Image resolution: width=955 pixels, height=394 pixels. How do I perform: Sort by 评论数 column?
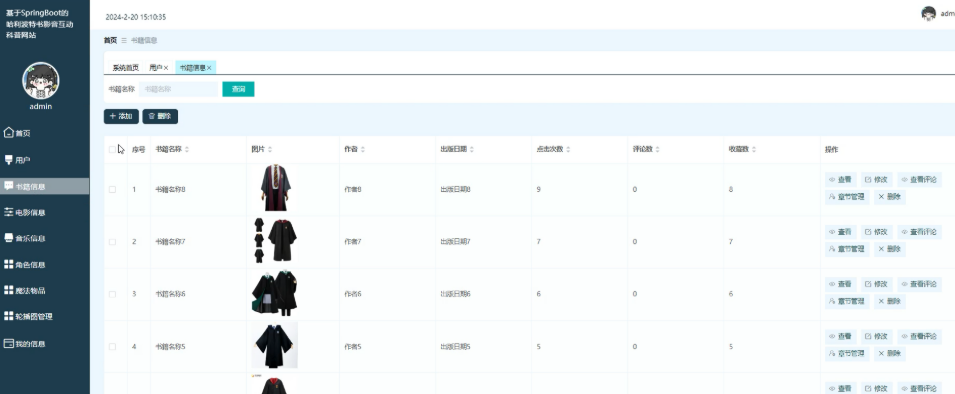pyautogui.click(x=657, y=149)
